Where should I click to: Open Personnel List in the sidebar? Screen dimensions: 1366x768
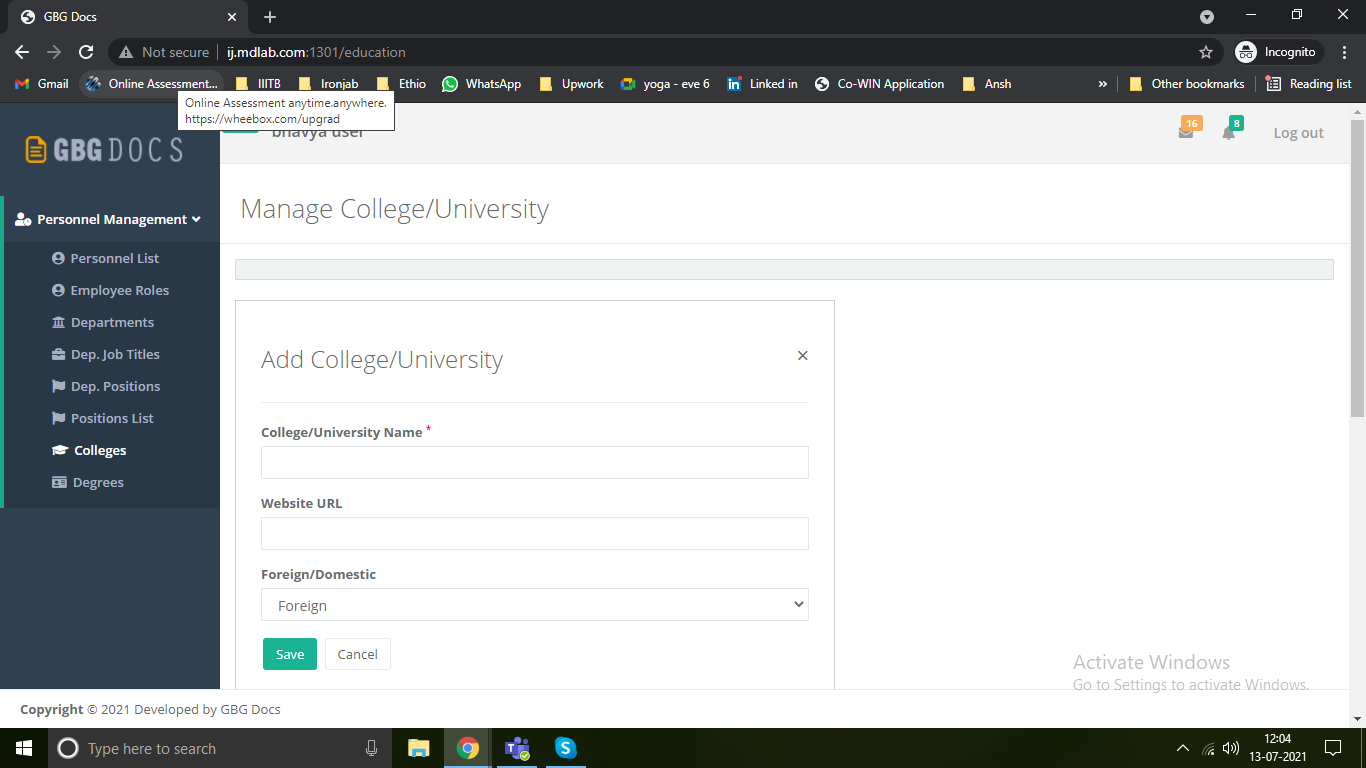(114, 258)
